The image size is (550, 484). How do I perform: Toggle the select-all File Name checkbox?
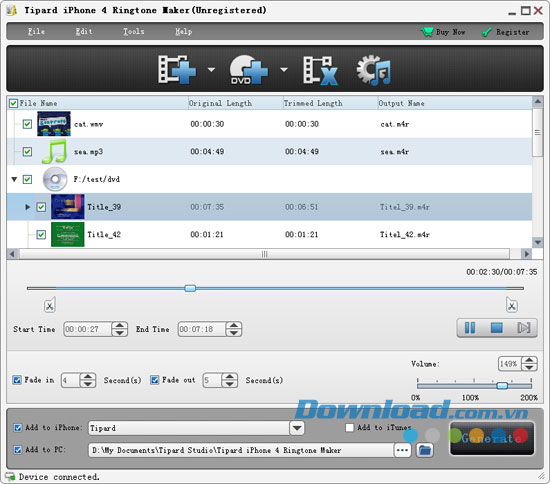tap(13, 103)
